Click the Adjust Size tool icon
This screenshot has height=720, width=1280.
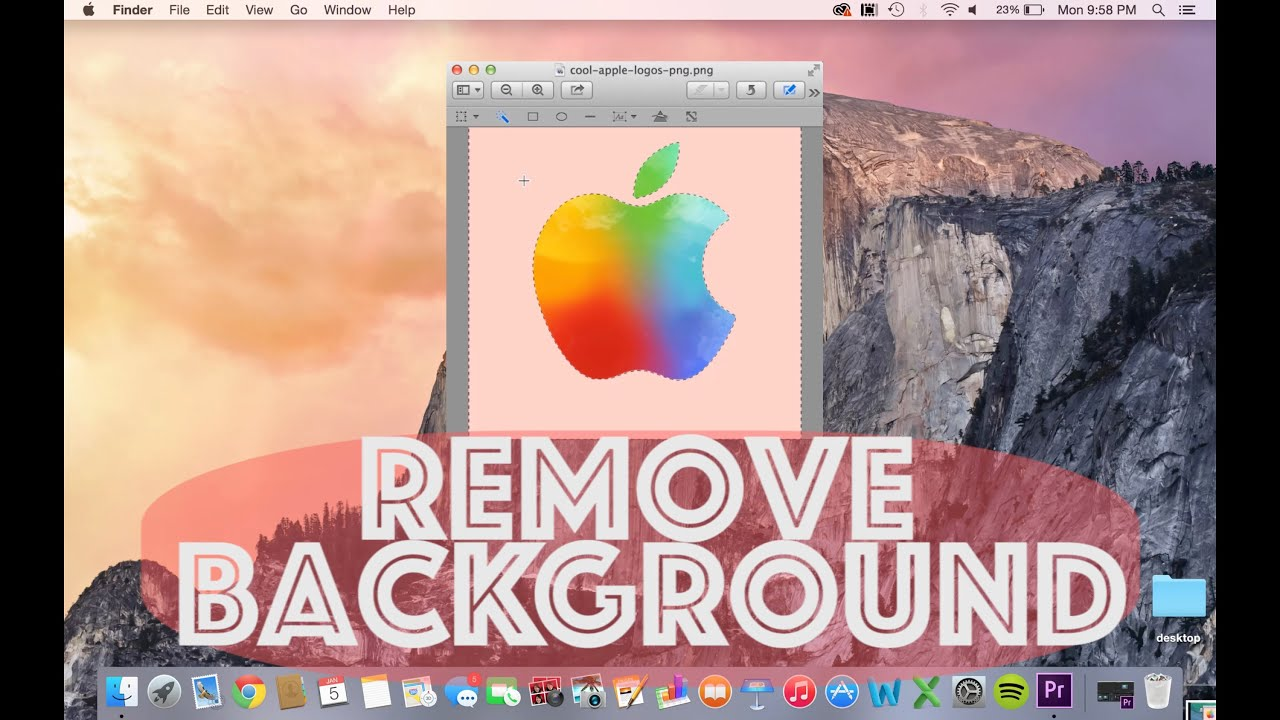click(691, 117)
